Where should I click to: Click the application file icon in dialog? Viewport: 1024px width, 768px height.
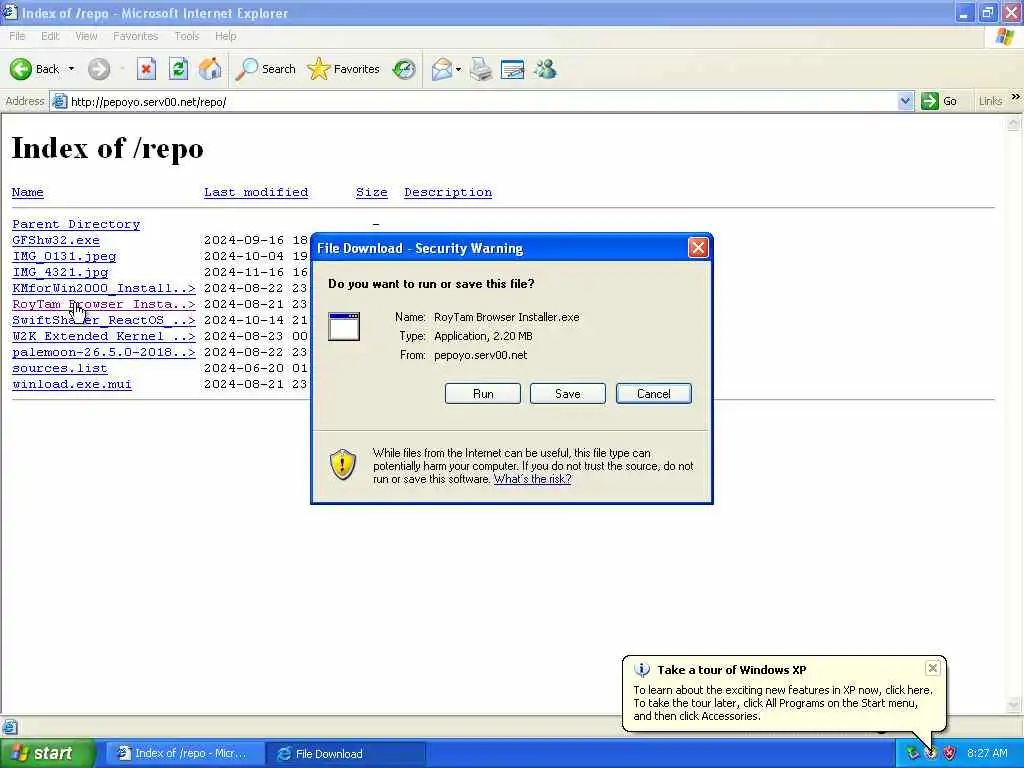[x=344, y=327]
